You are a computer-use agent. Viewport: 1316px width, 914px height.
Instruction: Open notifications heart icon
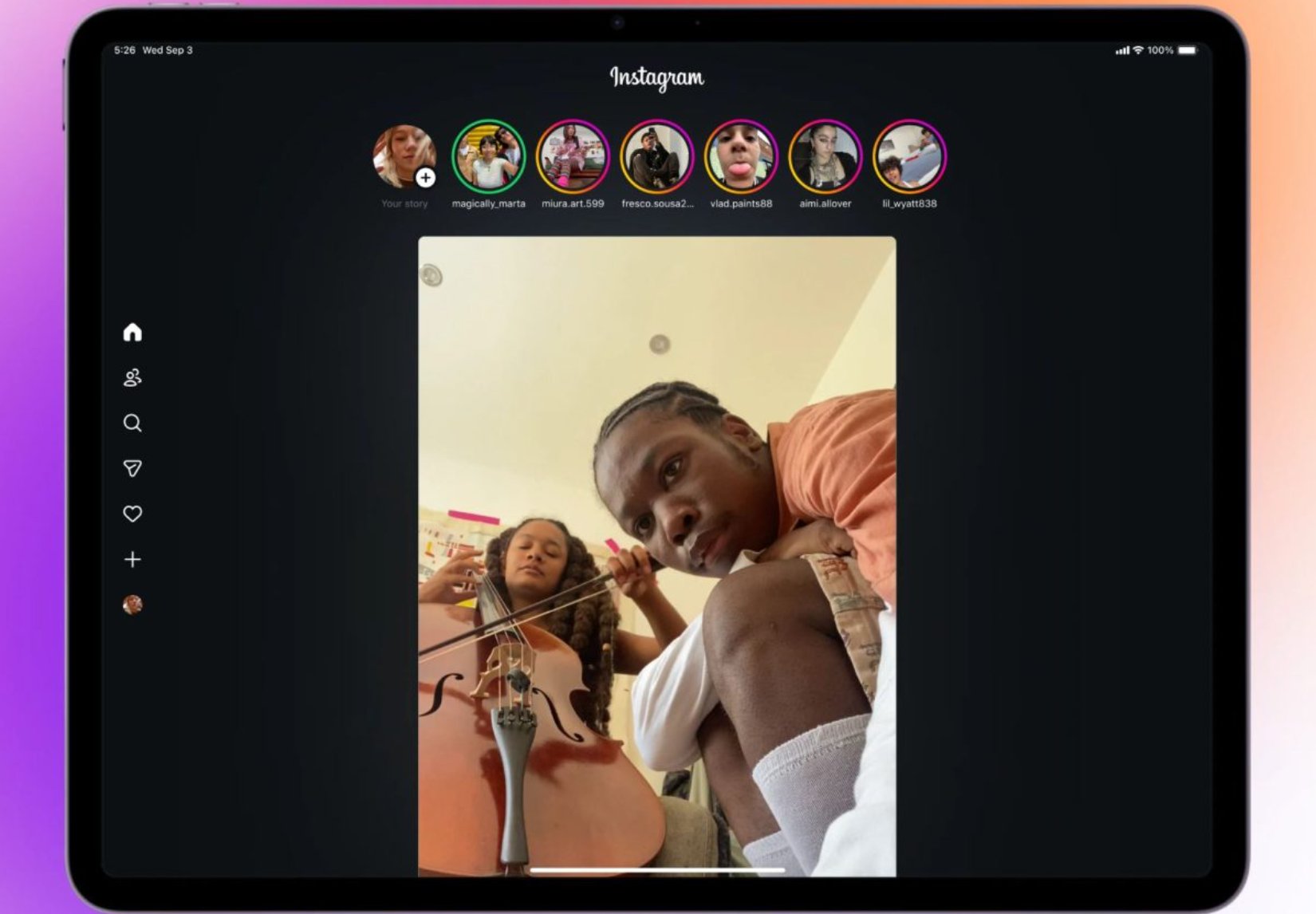pyautogui.click(x=132, y=514)
